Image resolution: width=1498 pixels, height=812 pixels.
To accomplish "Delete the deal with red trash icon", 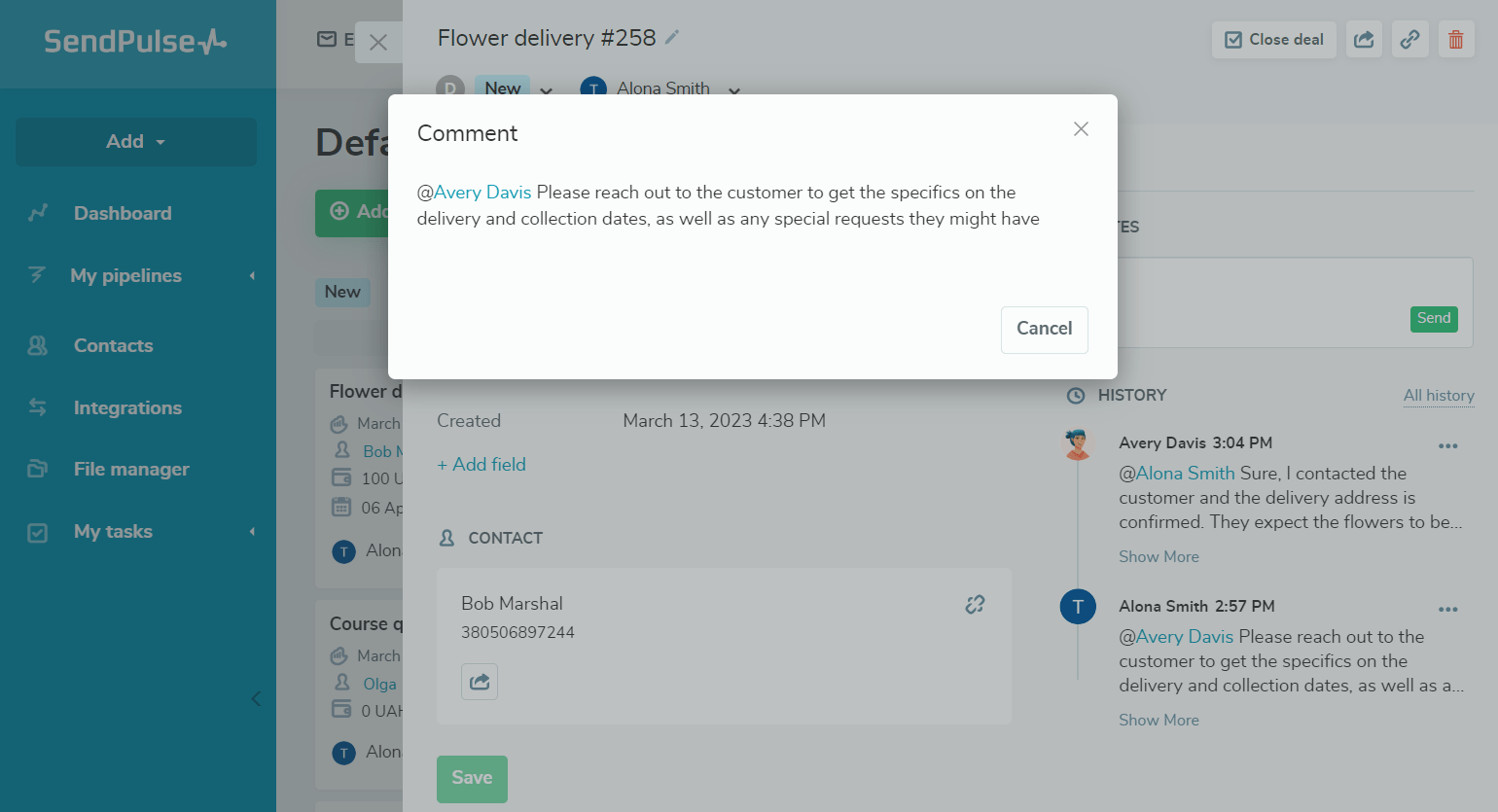I will (x=1455, y=40).
